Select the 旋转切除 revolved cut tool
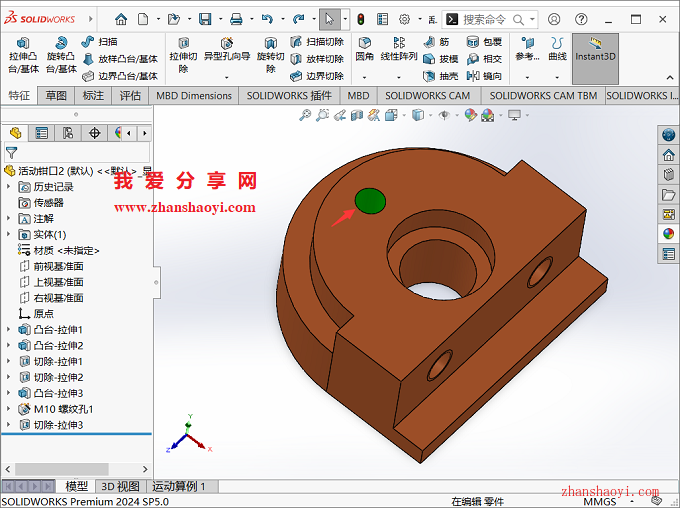680x508 pixels. coord(270,55)
